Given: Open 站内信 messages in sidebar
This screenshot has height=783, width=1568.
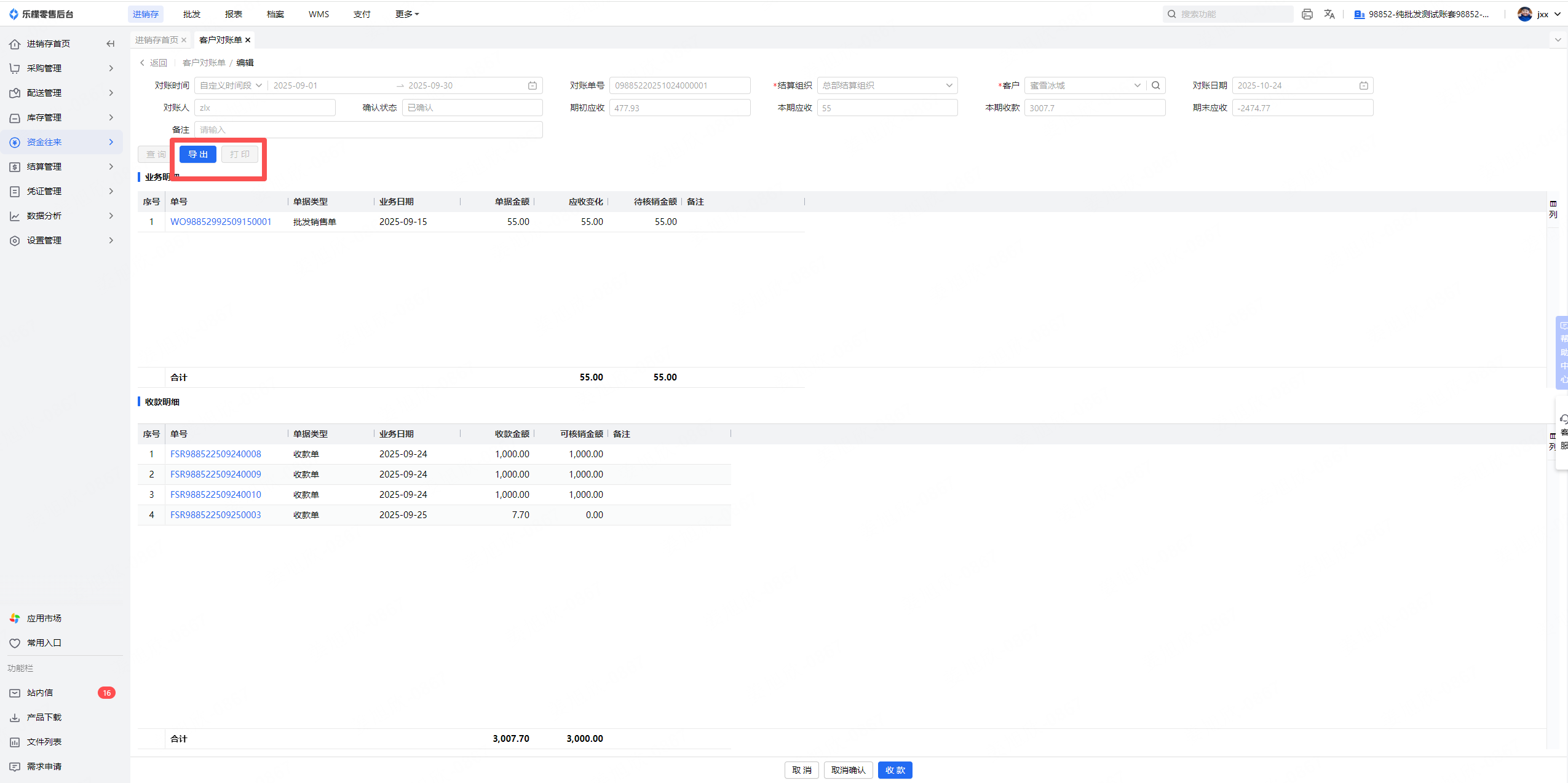Looking at the screenshot, I should (40, 693).
